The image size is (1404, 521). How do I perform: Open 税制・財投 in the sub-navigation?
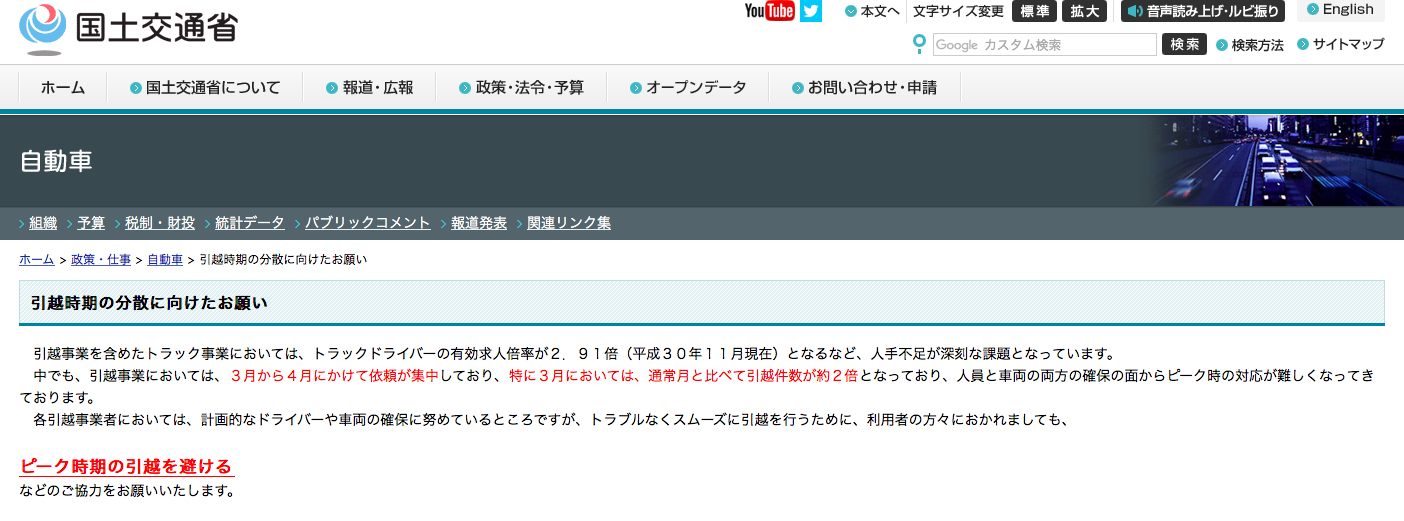[x=160, y=223]
